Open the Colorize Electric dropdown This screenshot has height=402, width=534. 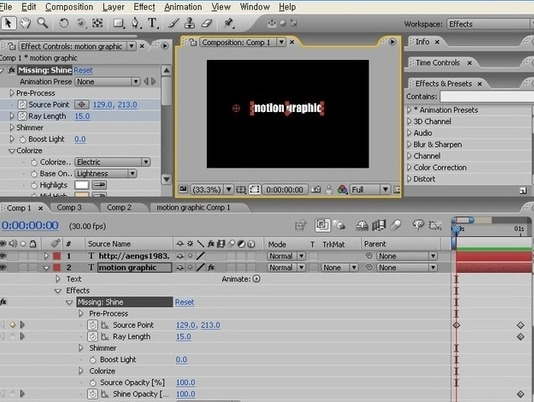(x=113, y=162)
